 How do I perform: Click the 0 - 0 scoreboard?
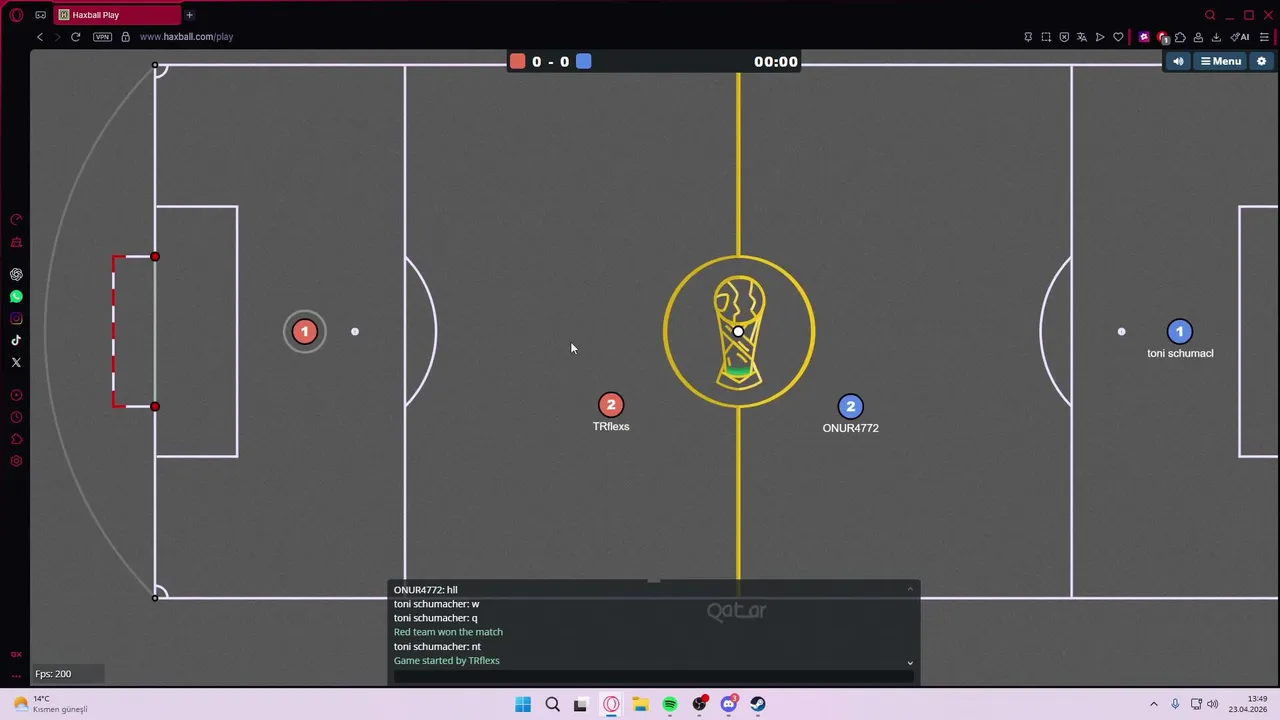551,62
